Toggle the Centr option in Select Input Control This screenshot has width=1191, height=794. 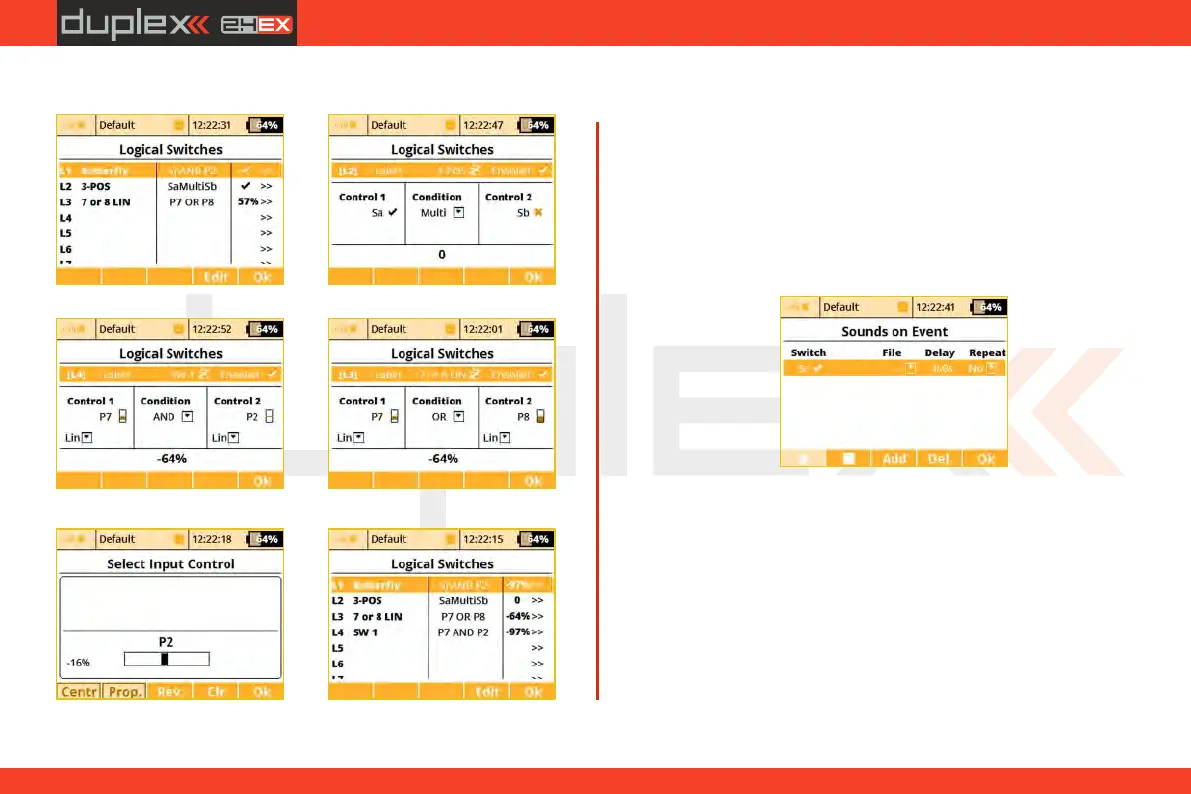point(79,692)
